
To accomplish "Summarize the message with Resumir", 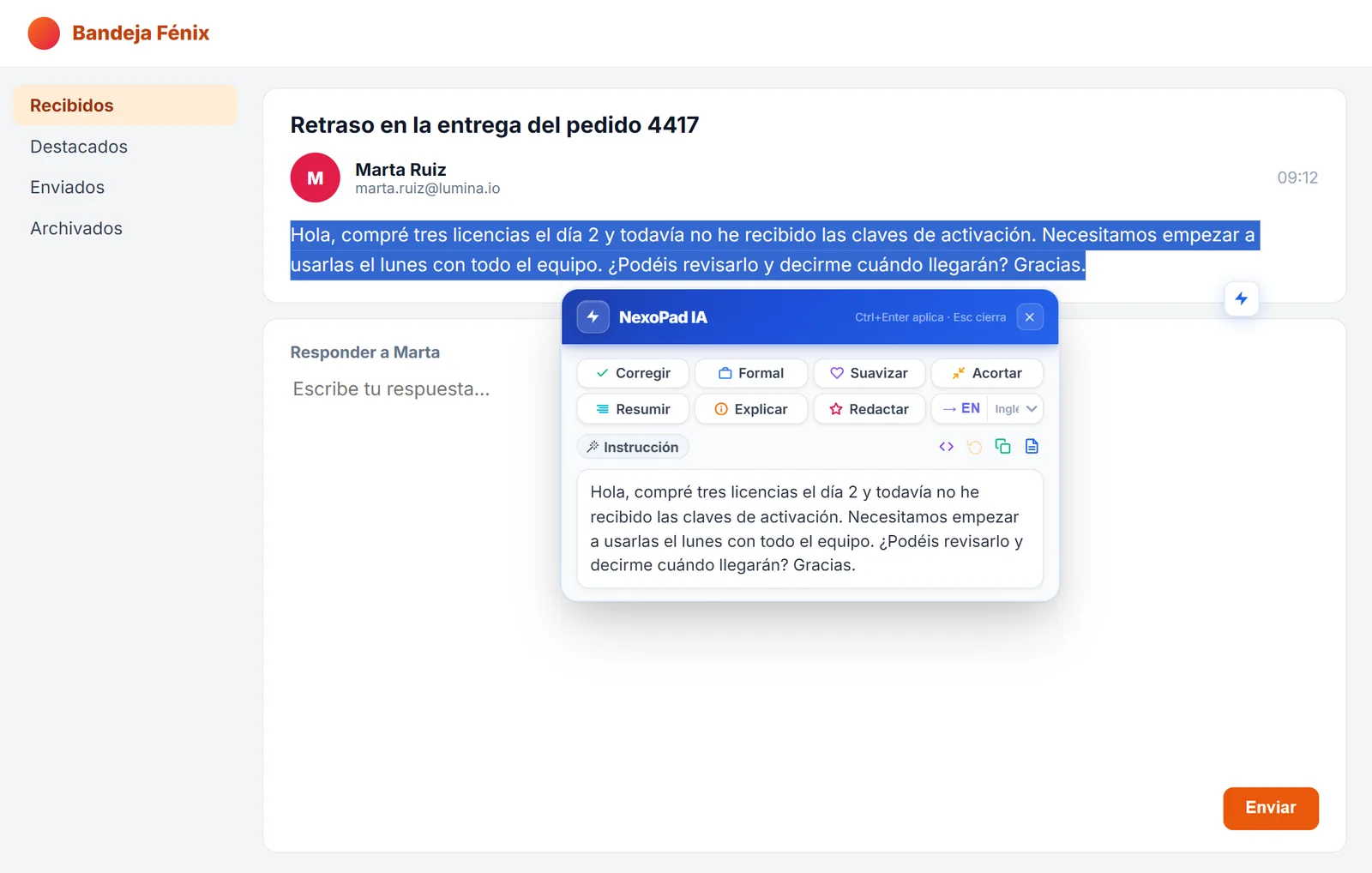I will (x=633, y=409).
